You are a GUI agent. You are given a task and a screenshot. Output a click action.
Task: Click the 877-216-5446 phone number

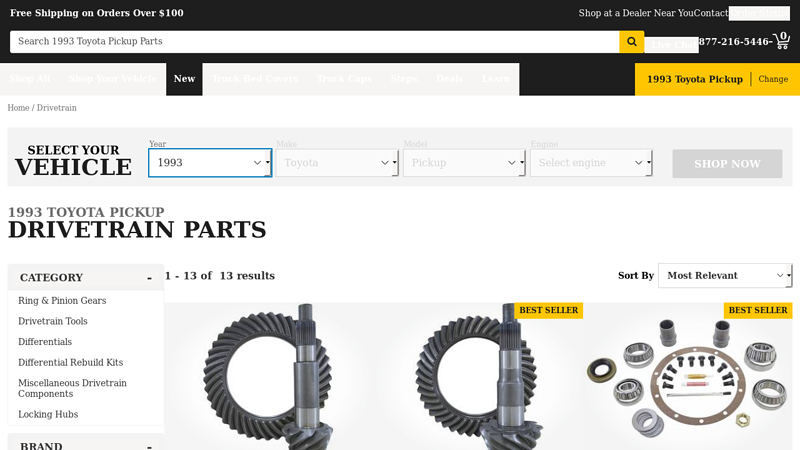point(735,42)
